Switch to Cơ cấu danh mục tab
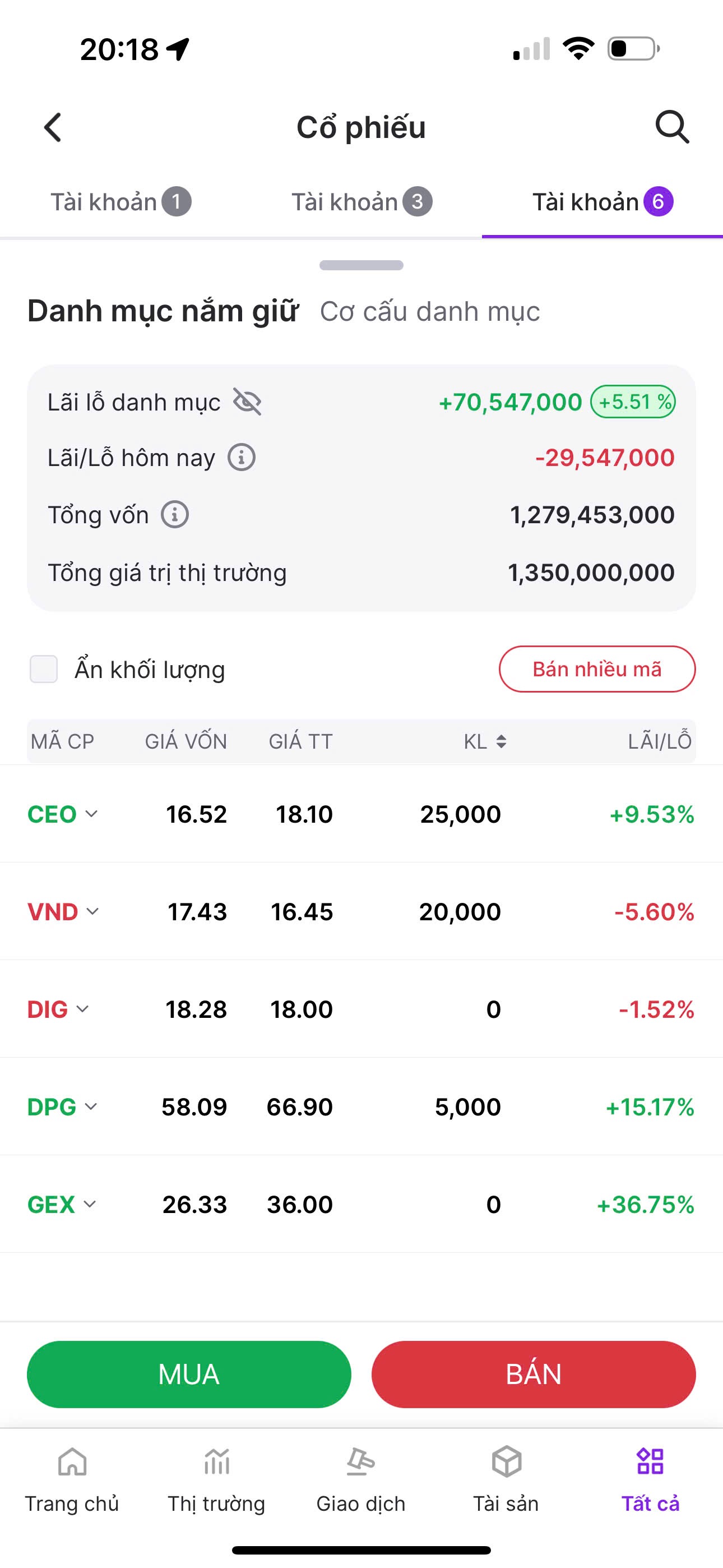This screenshot has height=1568, width=723. point(430,312)
